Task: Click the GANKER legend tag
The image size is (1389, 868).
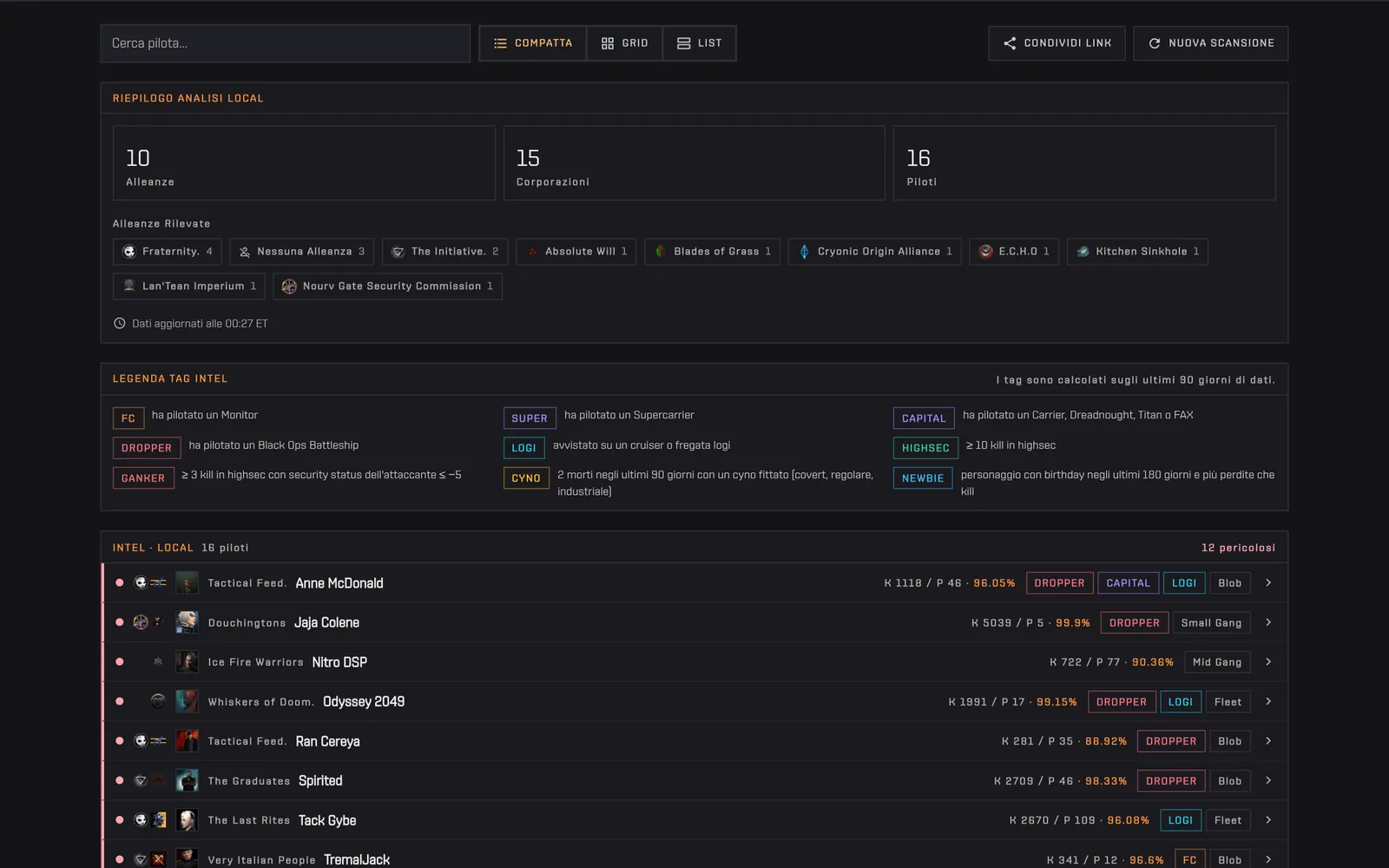Action: coord(143,478)
